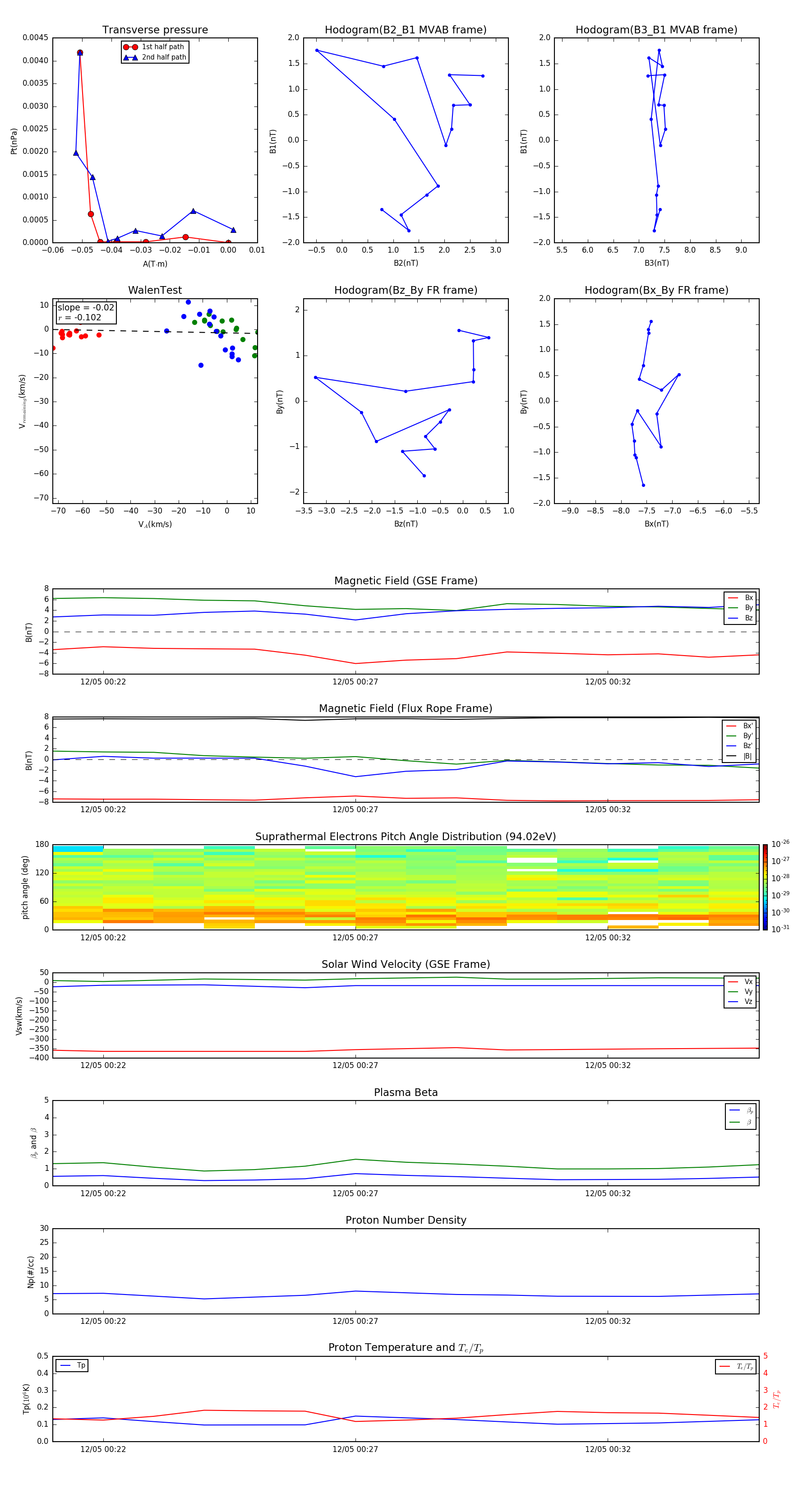Click Vx legend entry in velocity panel
The width and height of the screenshot is (812, 1489).
740,981
